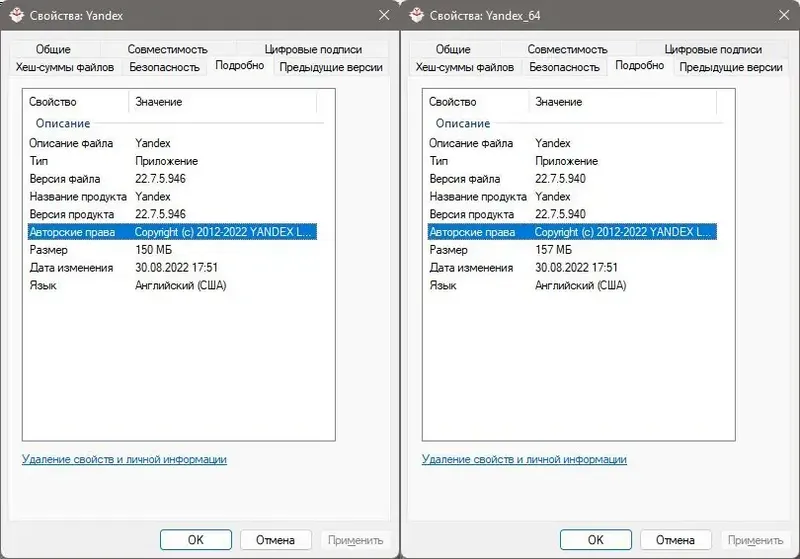Image resolution: width=800 pixels, height=559 pixels.
Task: Select Название продукта row in Yandex window
Action: (172, 196)
